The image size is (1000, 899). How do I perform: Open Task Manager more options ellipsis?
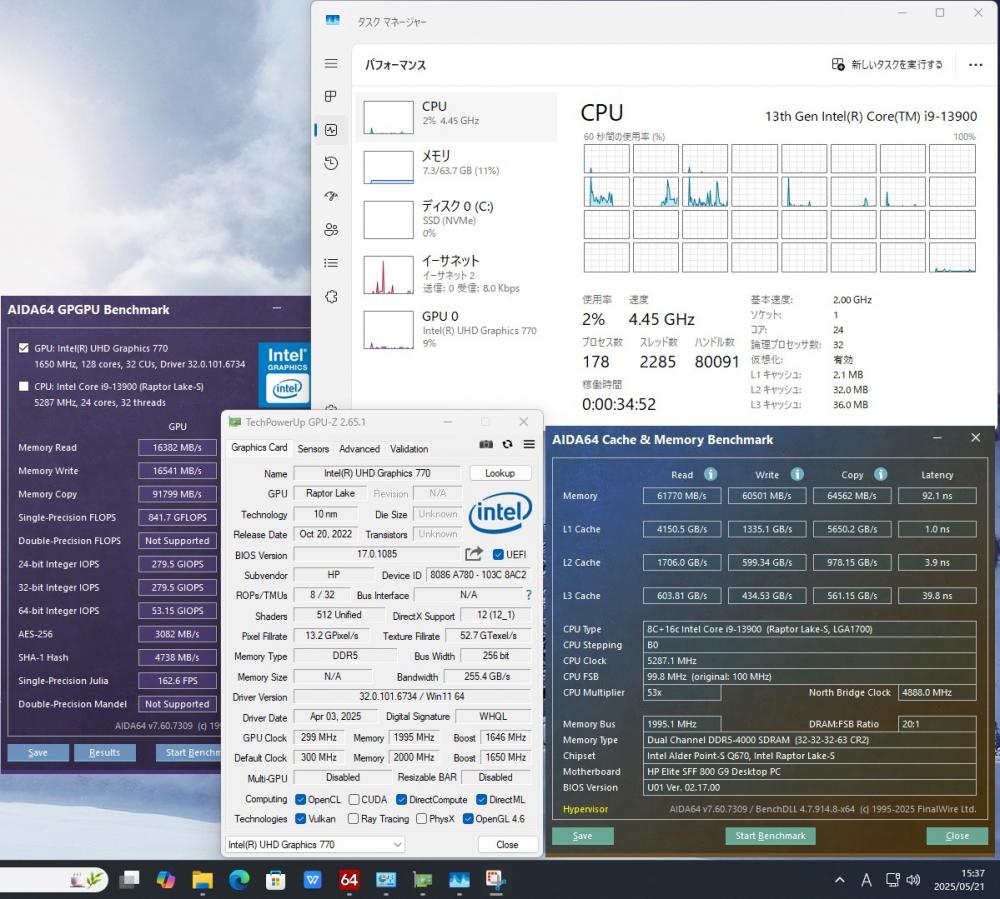[x=975, y=64]
